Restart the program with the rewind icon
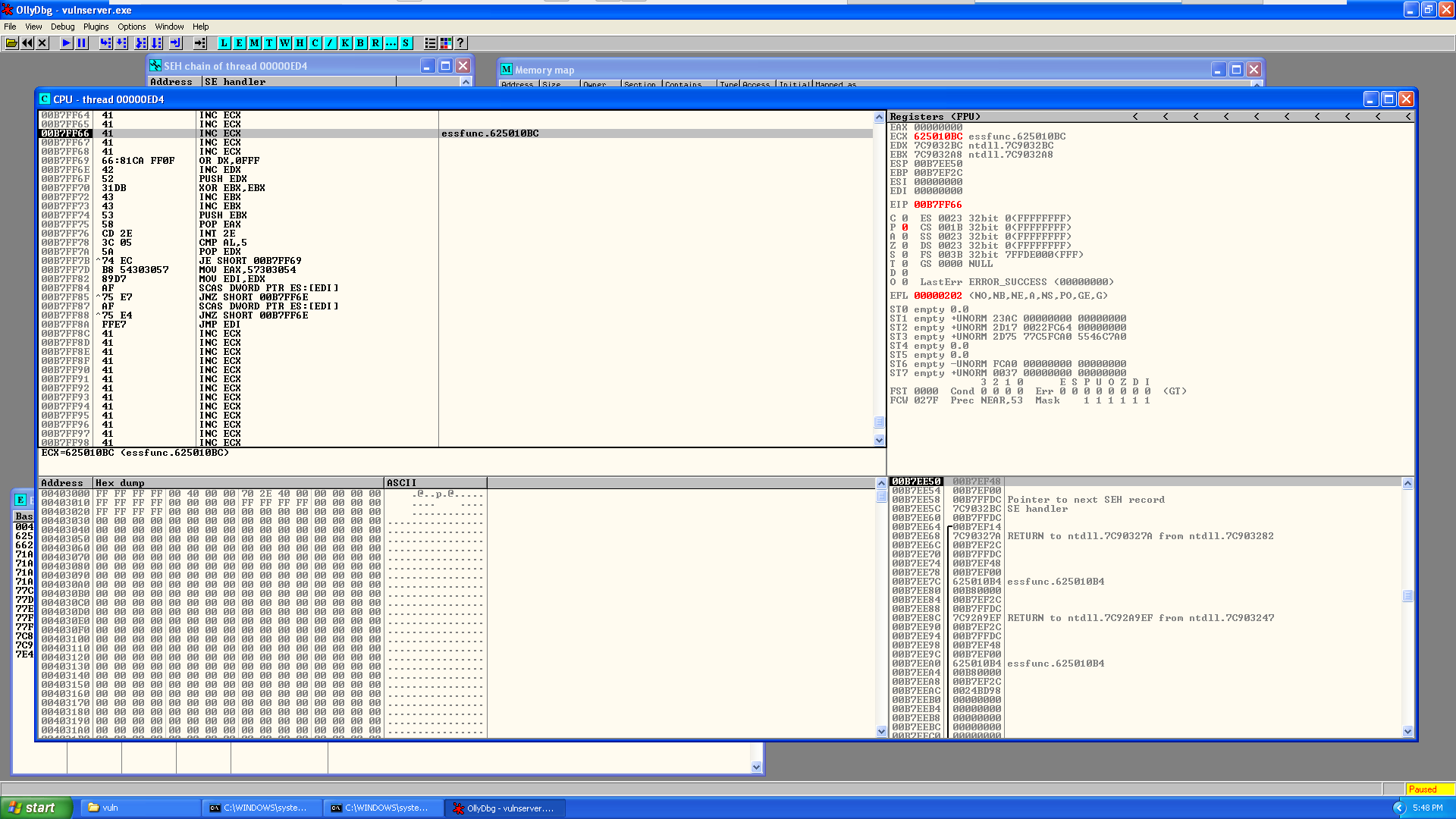This screenshot has width=1456, height=819. pos(27,43)
